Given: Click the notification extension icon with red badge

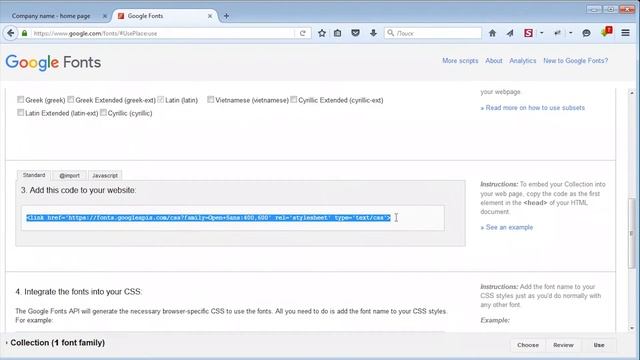Looking at the screenshot, I should pos(607,32).
